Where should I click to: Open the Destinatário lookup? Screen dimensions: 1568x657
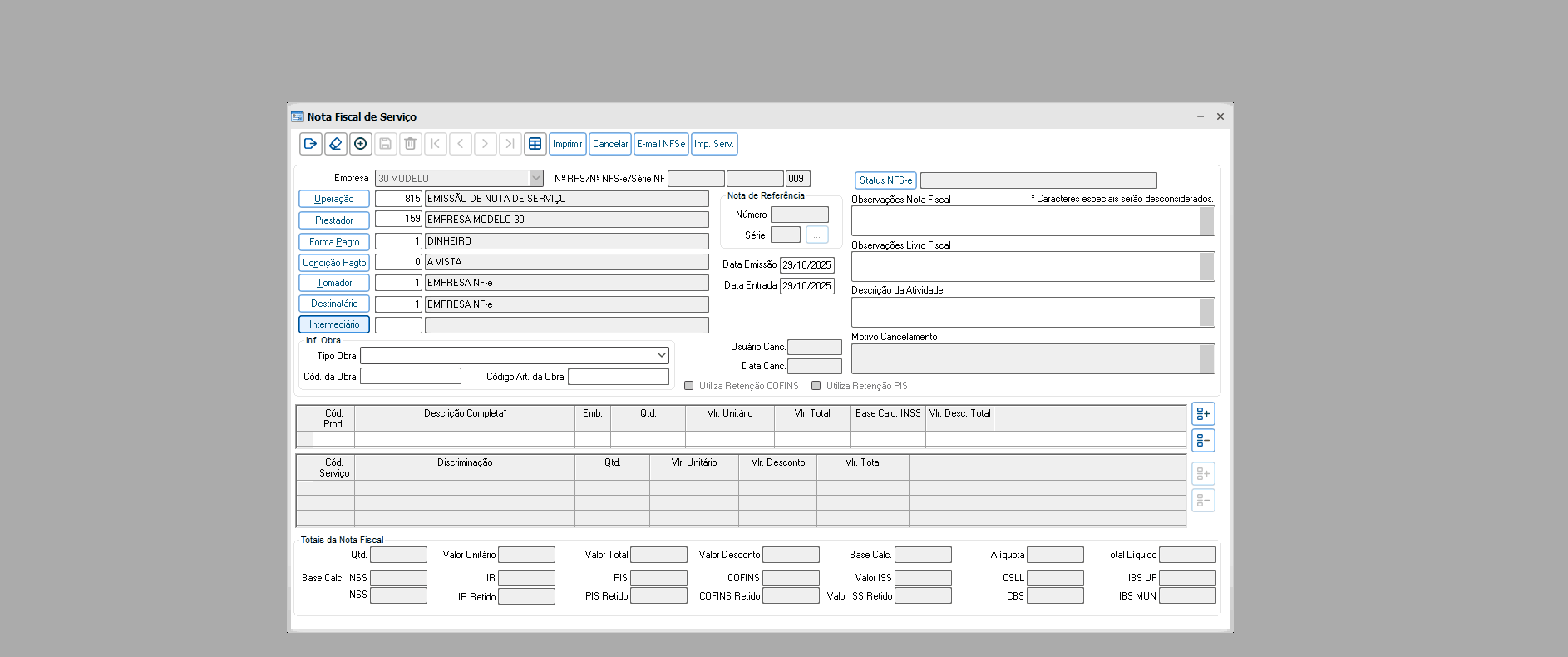click(334, 304)
